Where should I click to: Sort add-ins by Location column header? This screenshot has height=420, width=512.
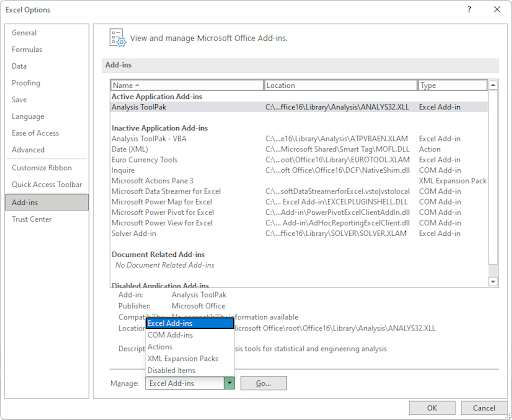[340, 85]
